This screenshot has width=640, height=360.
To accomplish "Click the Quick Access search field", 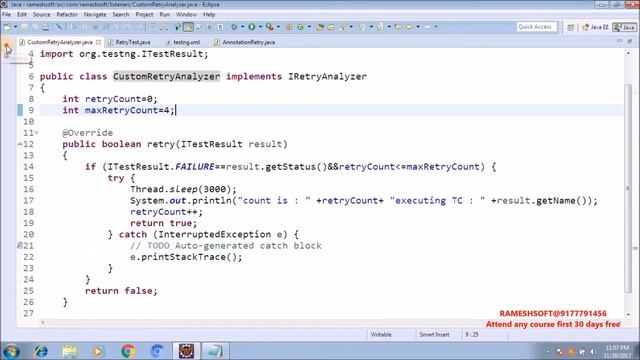I will click(536, 27).
